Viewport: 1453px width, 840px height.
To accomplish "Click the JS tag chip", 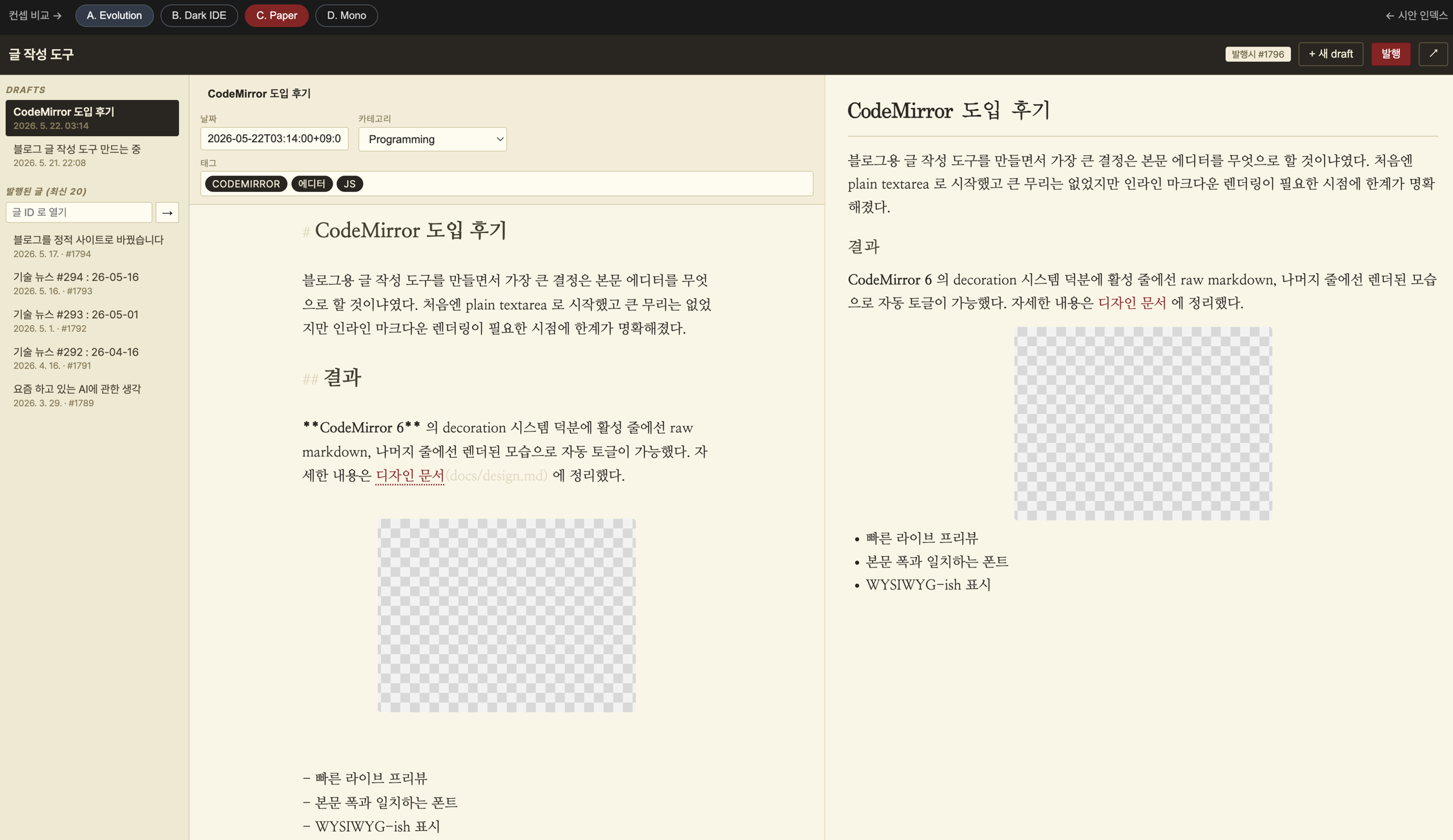I will pos(349,184).
